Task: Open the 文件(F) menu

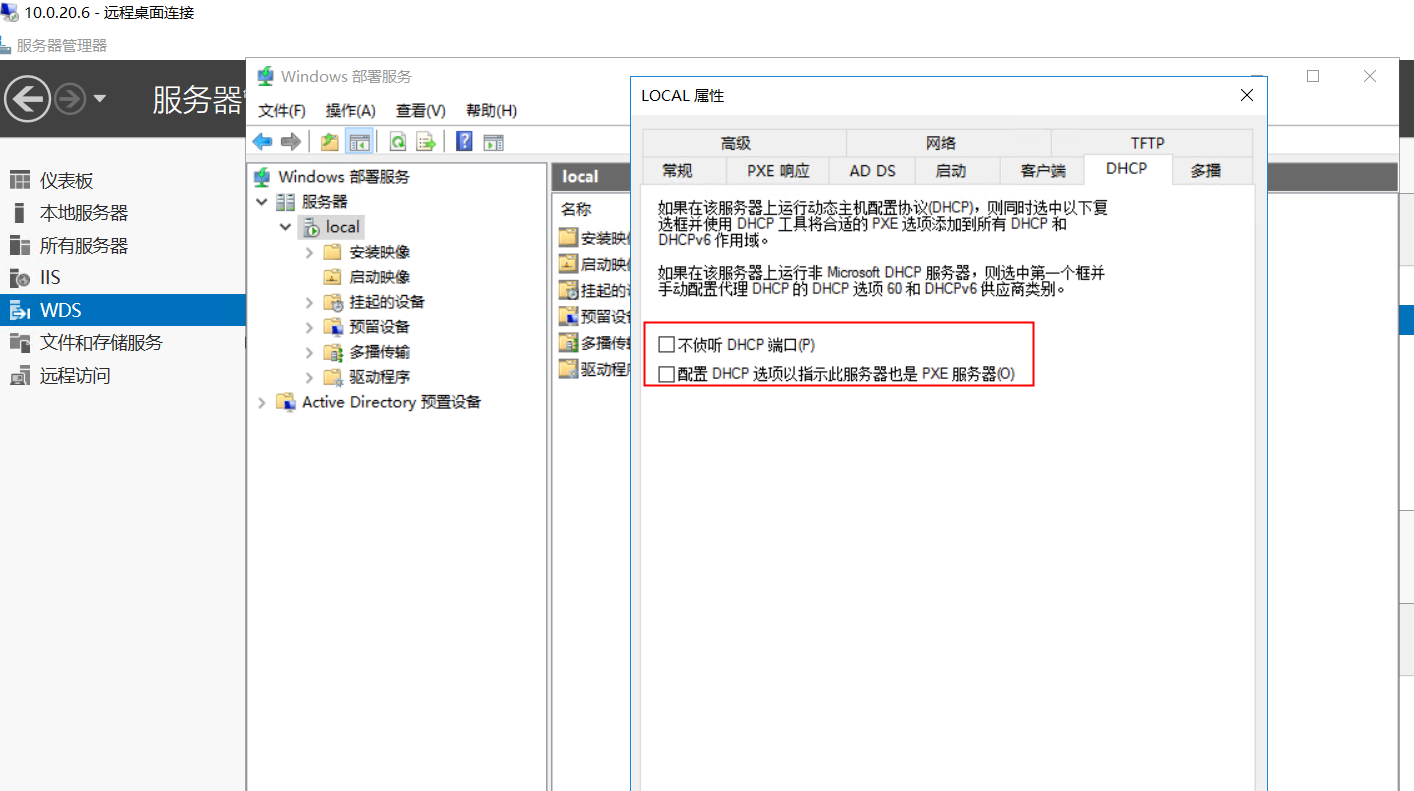Action: pyautogui.click(x=282, y=111)
